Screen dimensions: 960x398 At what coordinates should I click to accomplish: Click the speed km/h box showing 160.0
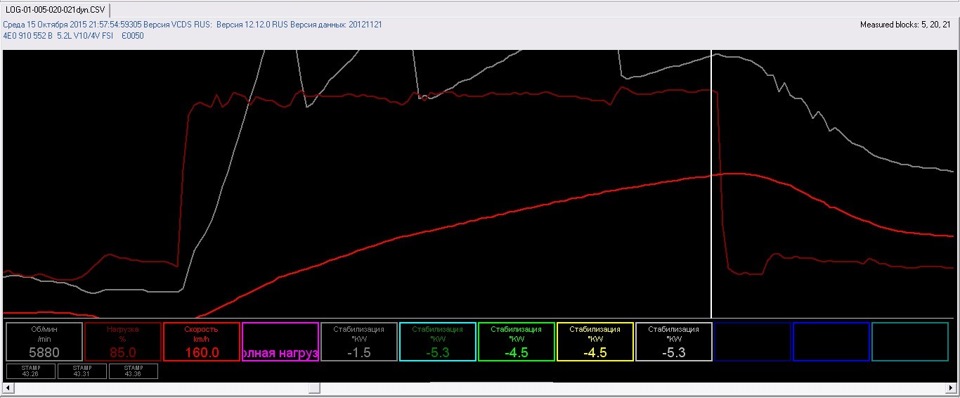202,342
